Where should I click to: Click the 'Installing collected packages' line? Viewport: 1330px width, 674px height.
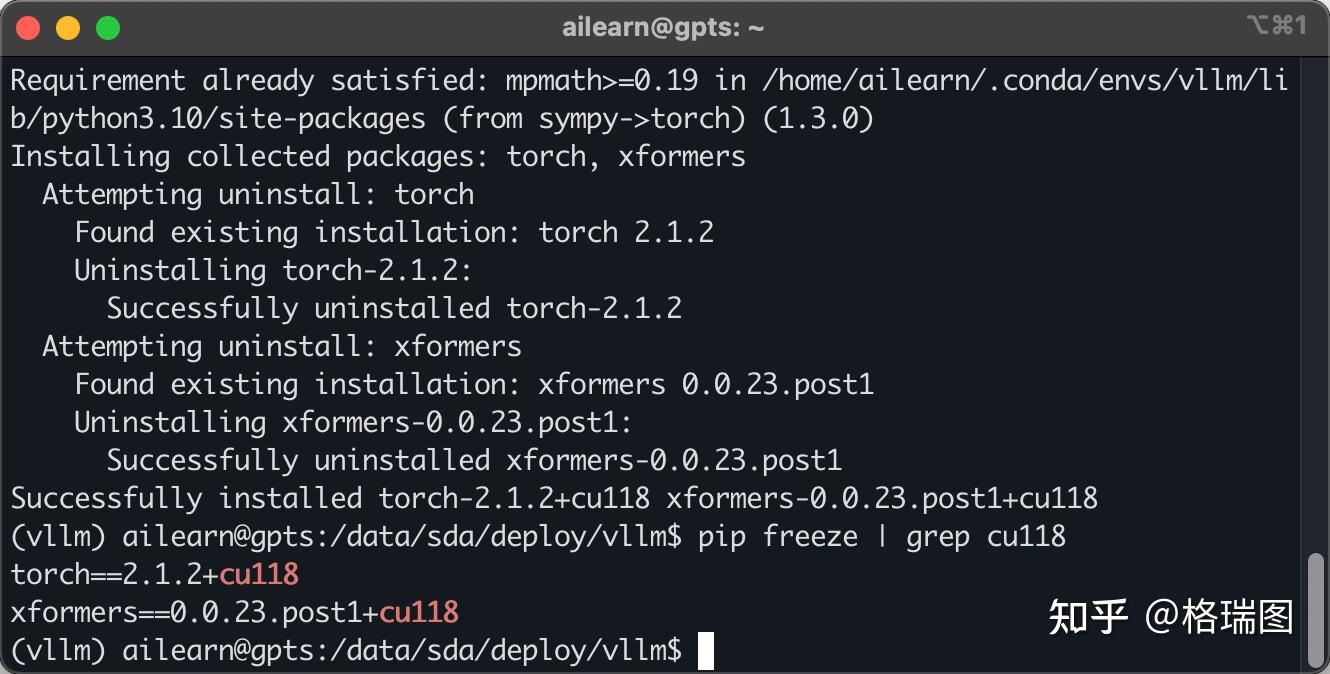pos(378,156)
